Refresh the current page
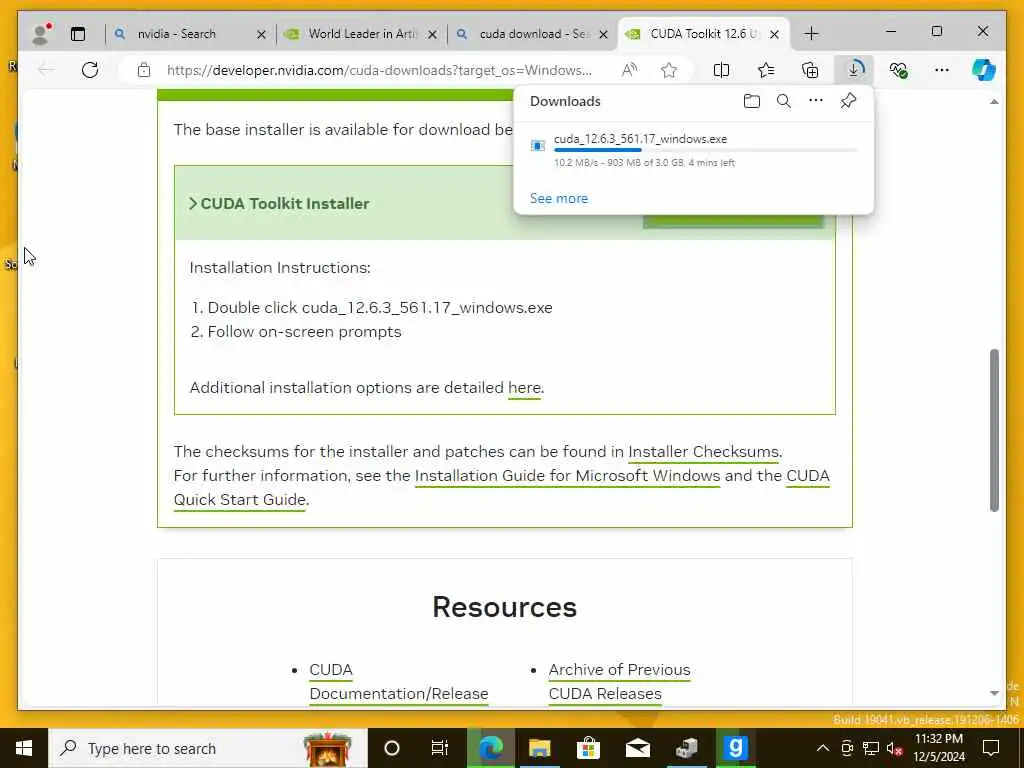 pos(90,70)
